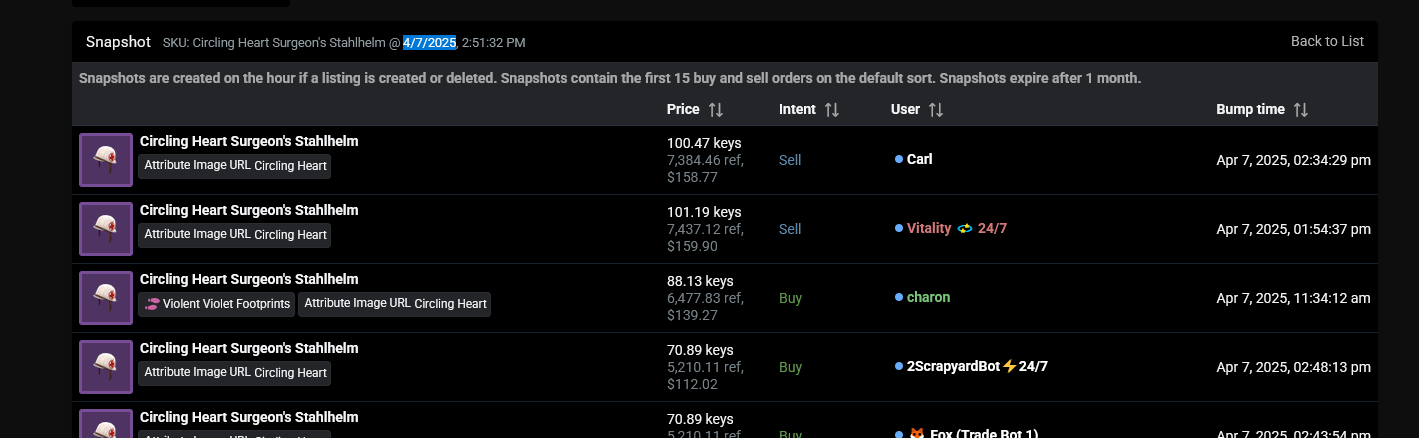This screenshot has width=1419, height=438.
Task: Sort by User using its arrows icon
Action: pyautogui.click(x=936, y=110)
